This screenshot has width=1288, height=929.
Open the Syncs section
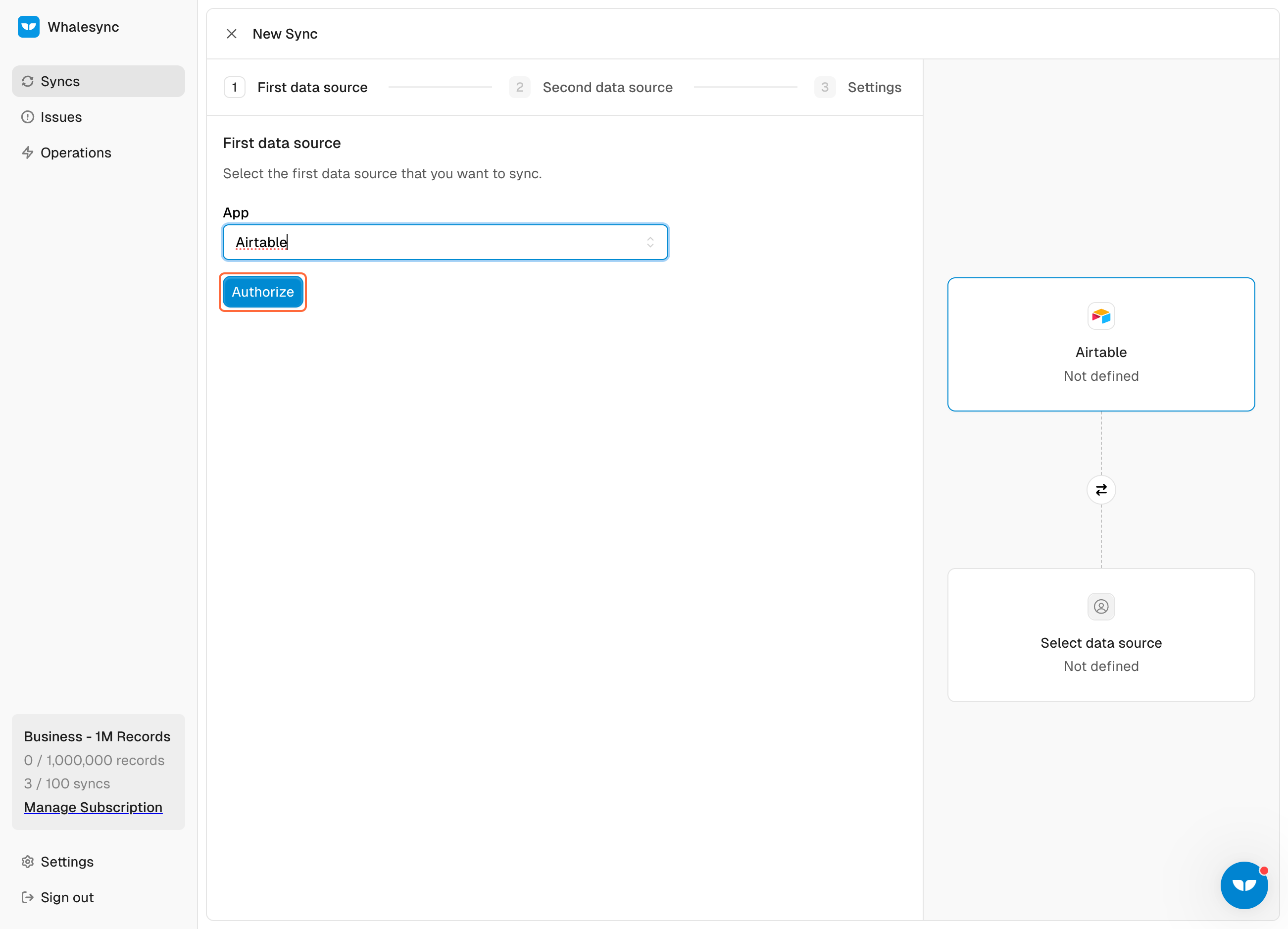coord(98,81)
